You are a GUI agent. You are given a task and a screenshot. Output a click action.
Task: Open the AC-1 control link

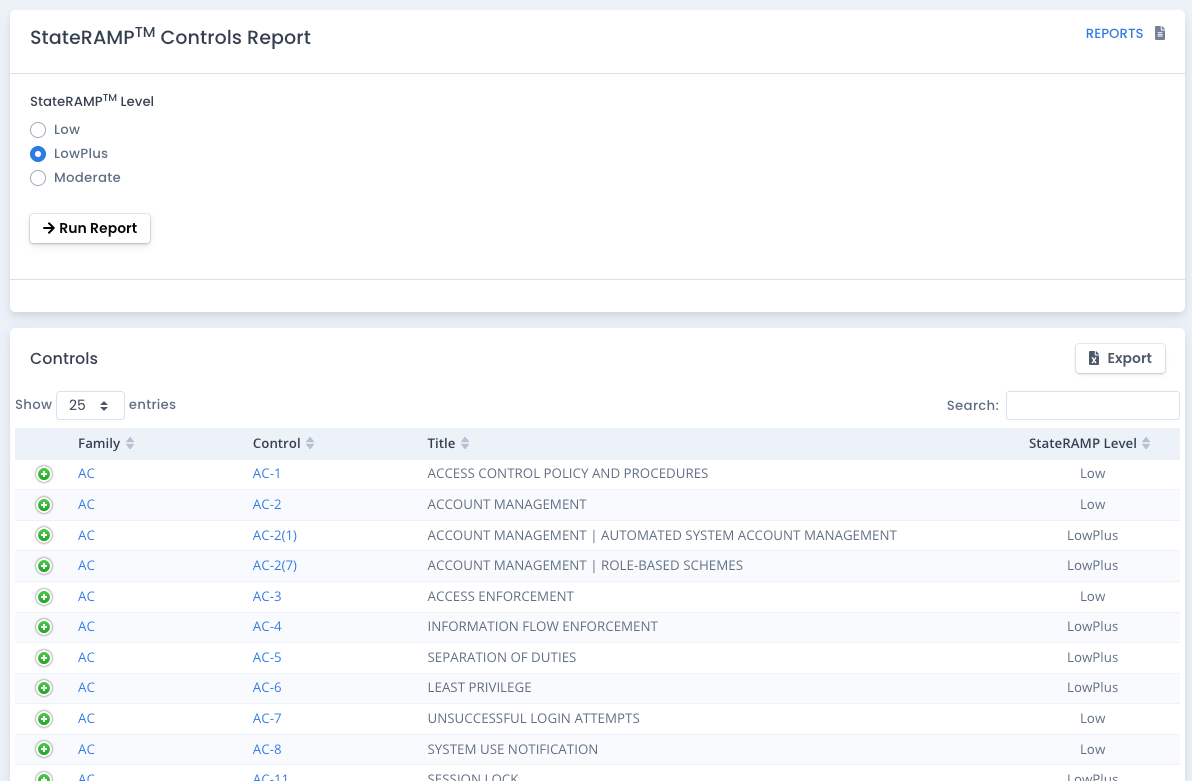pos(266,473)
